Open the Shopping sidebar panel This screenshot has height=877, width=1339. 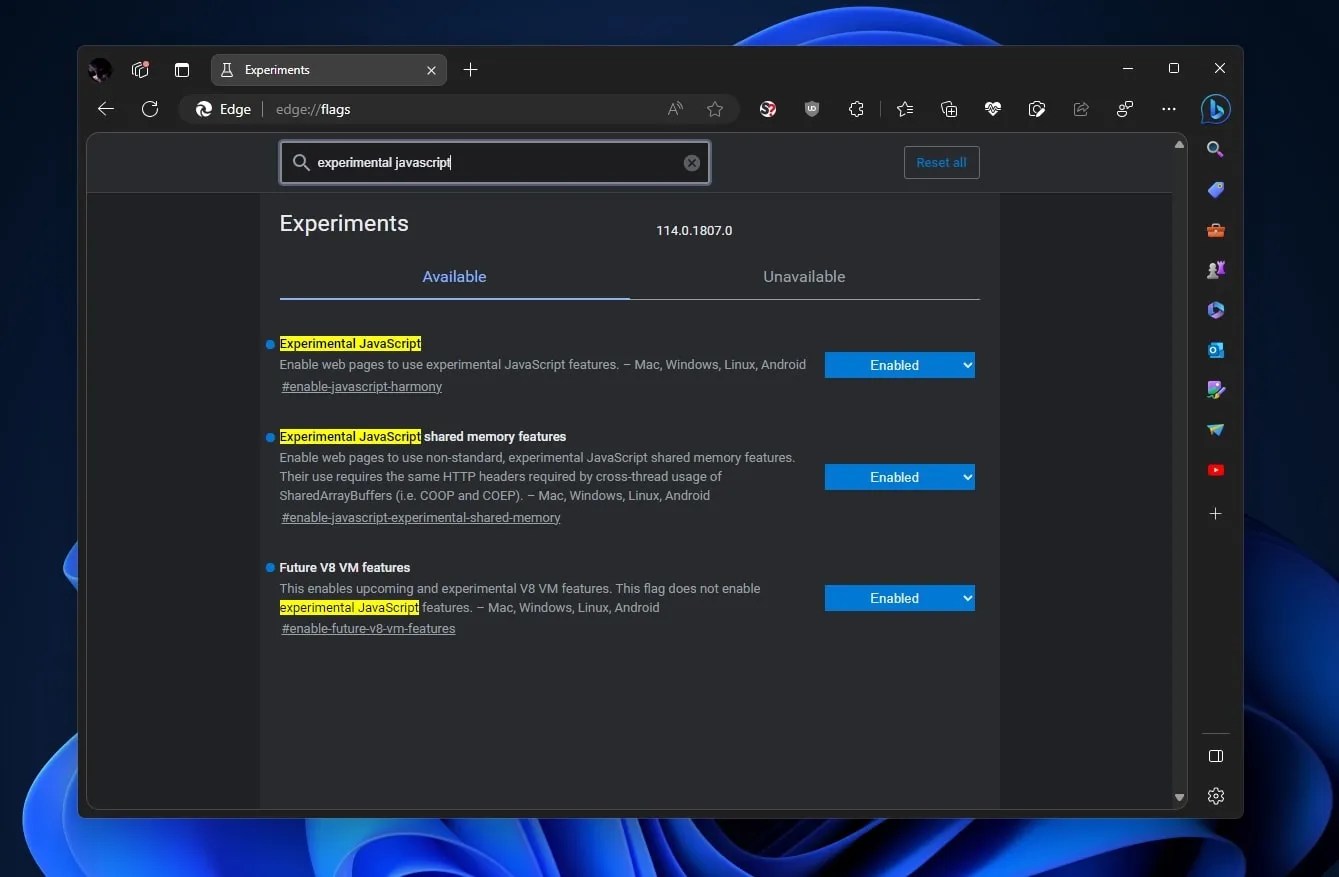pos(1216,190)
